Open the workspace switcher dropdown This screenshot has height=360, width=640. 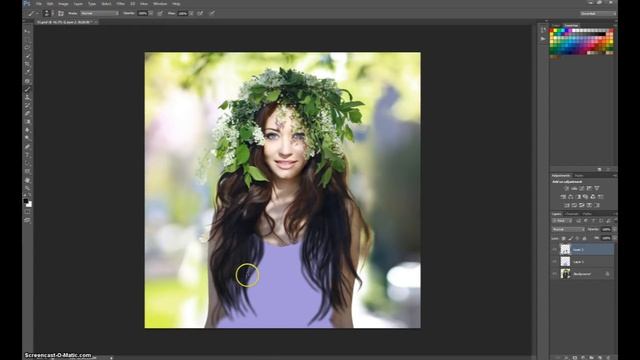click(598, 13)
